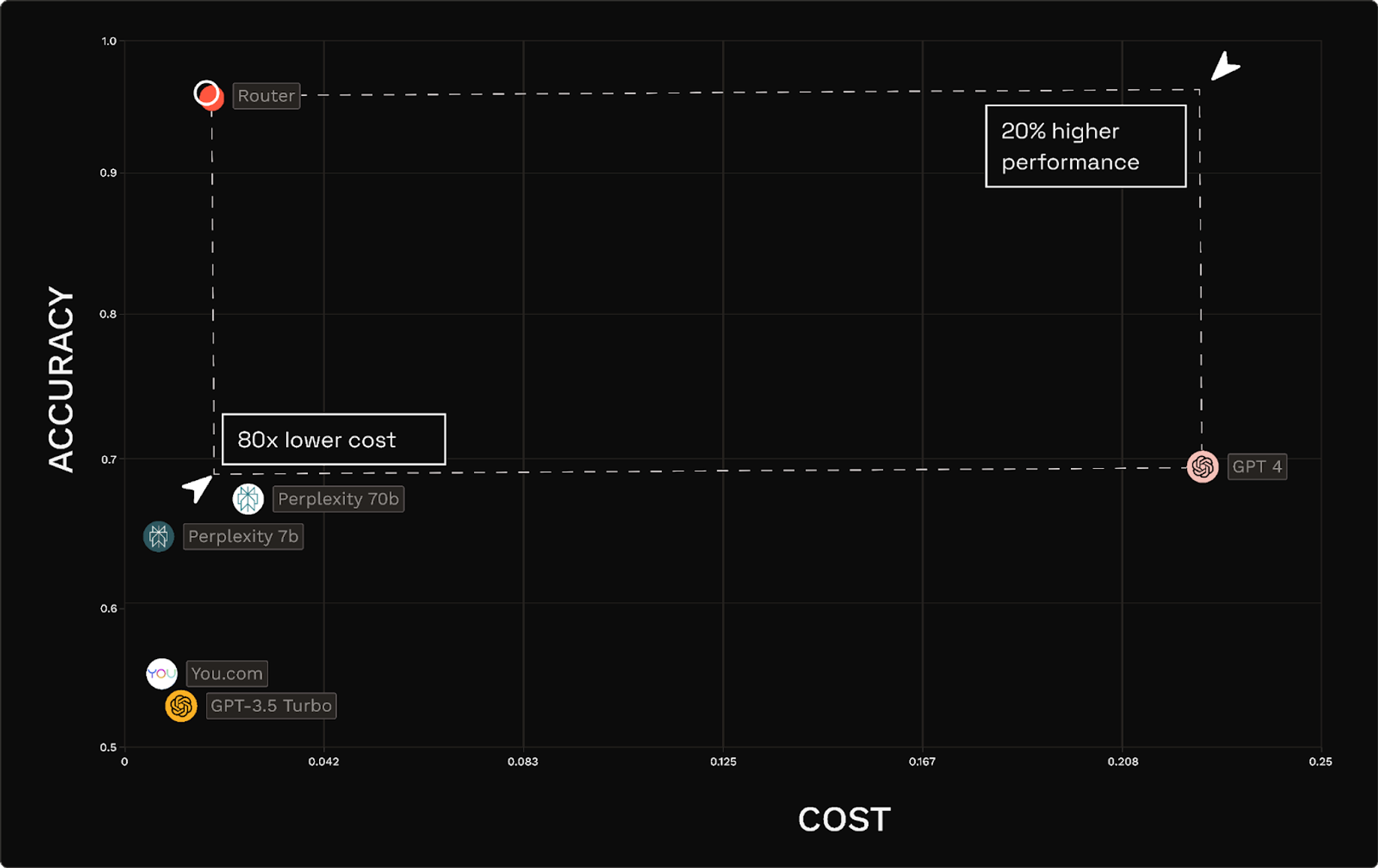The width and height of the screenshot is (1378, 868).
Task: Click the You.com logo marker
Action: (x=162, y=673)
